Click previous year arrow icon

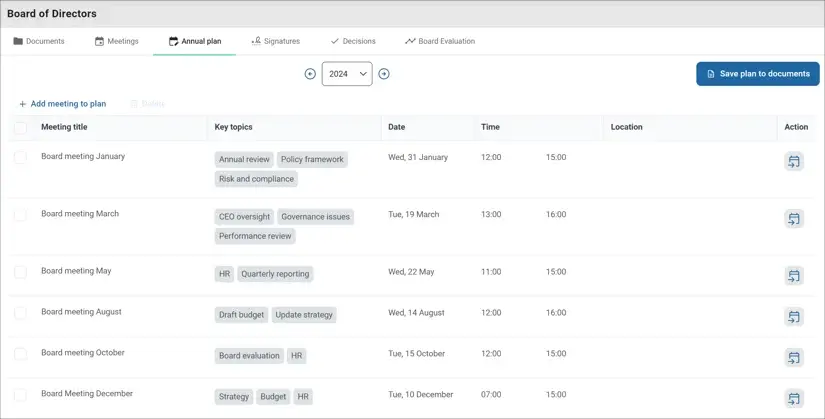[x=310, y=74]
